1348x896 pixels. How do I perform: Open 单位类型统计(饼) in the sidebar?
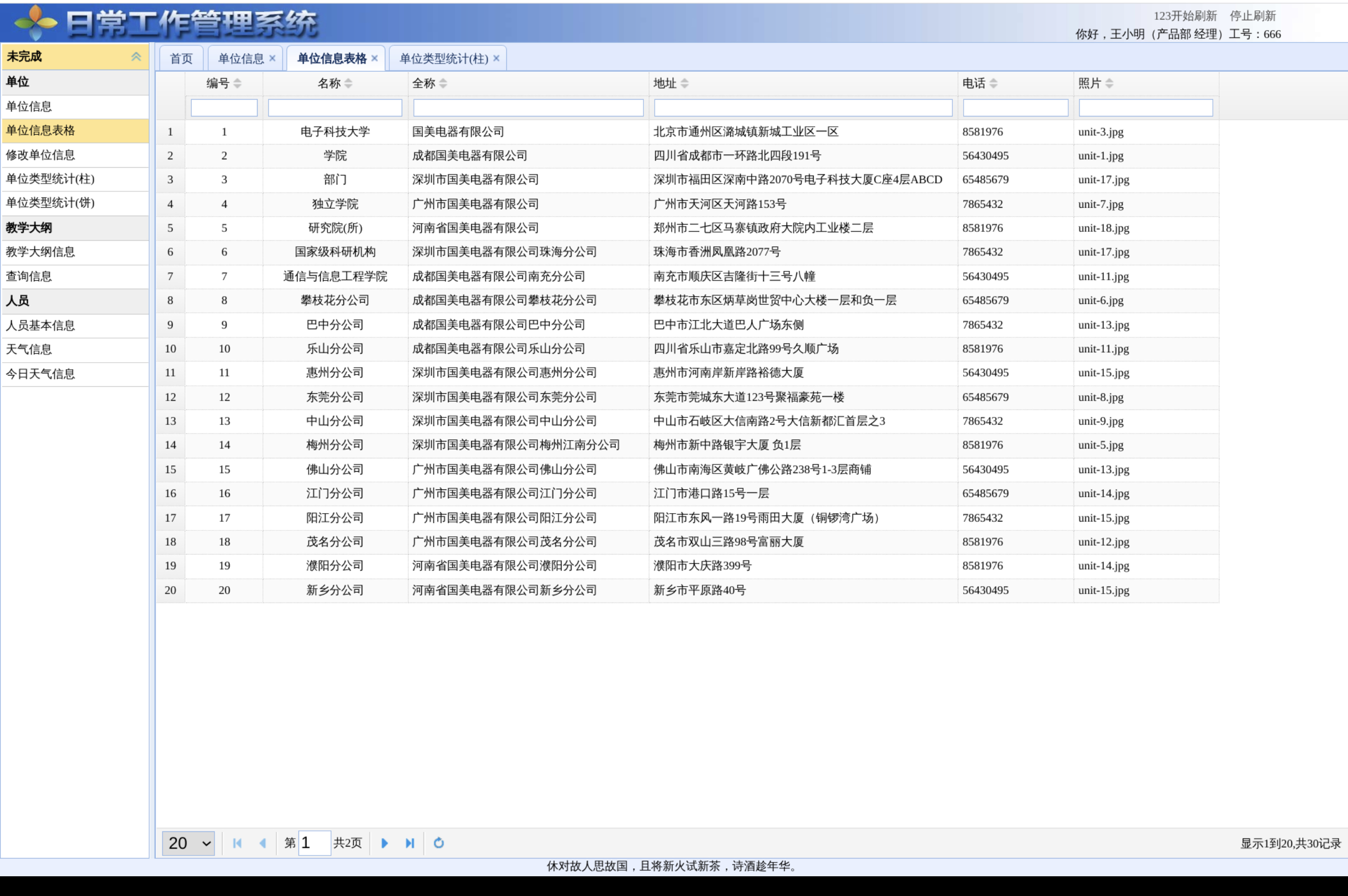coord(75,203)
